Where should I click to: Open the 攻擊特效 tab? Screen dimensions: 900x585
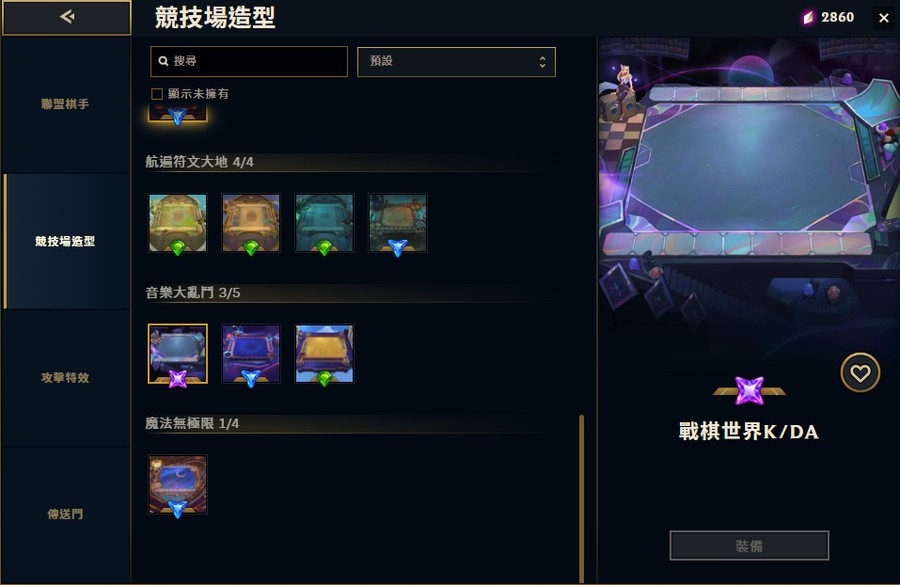pos(66,378)
